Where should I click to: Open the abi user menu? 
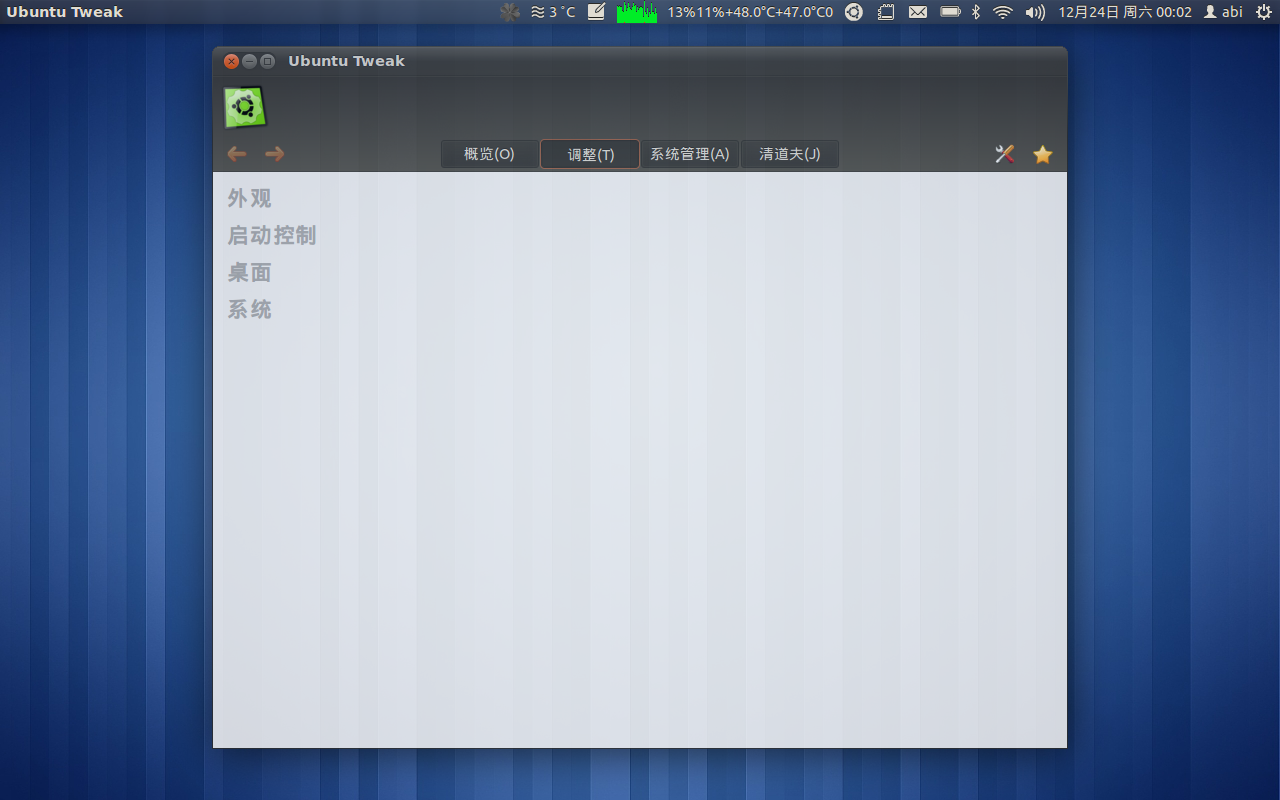(x=1224, y=12)
